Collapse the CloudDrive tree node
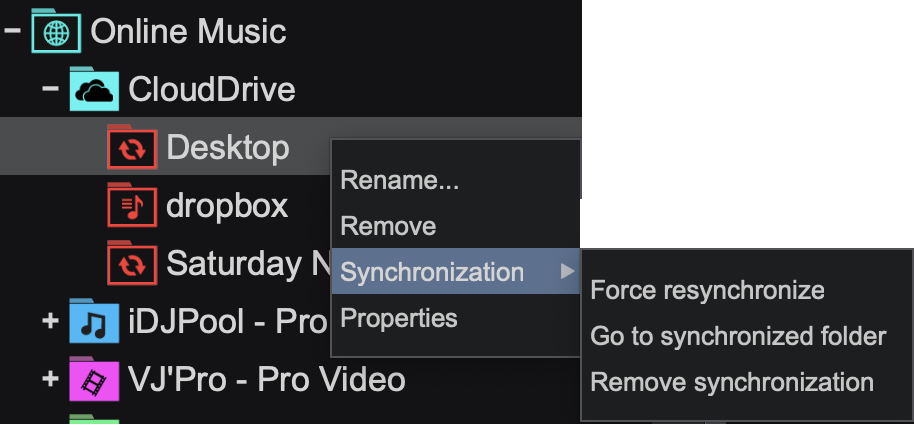The width and height of the screenshot is (914, 424). [x=50, y=90]
